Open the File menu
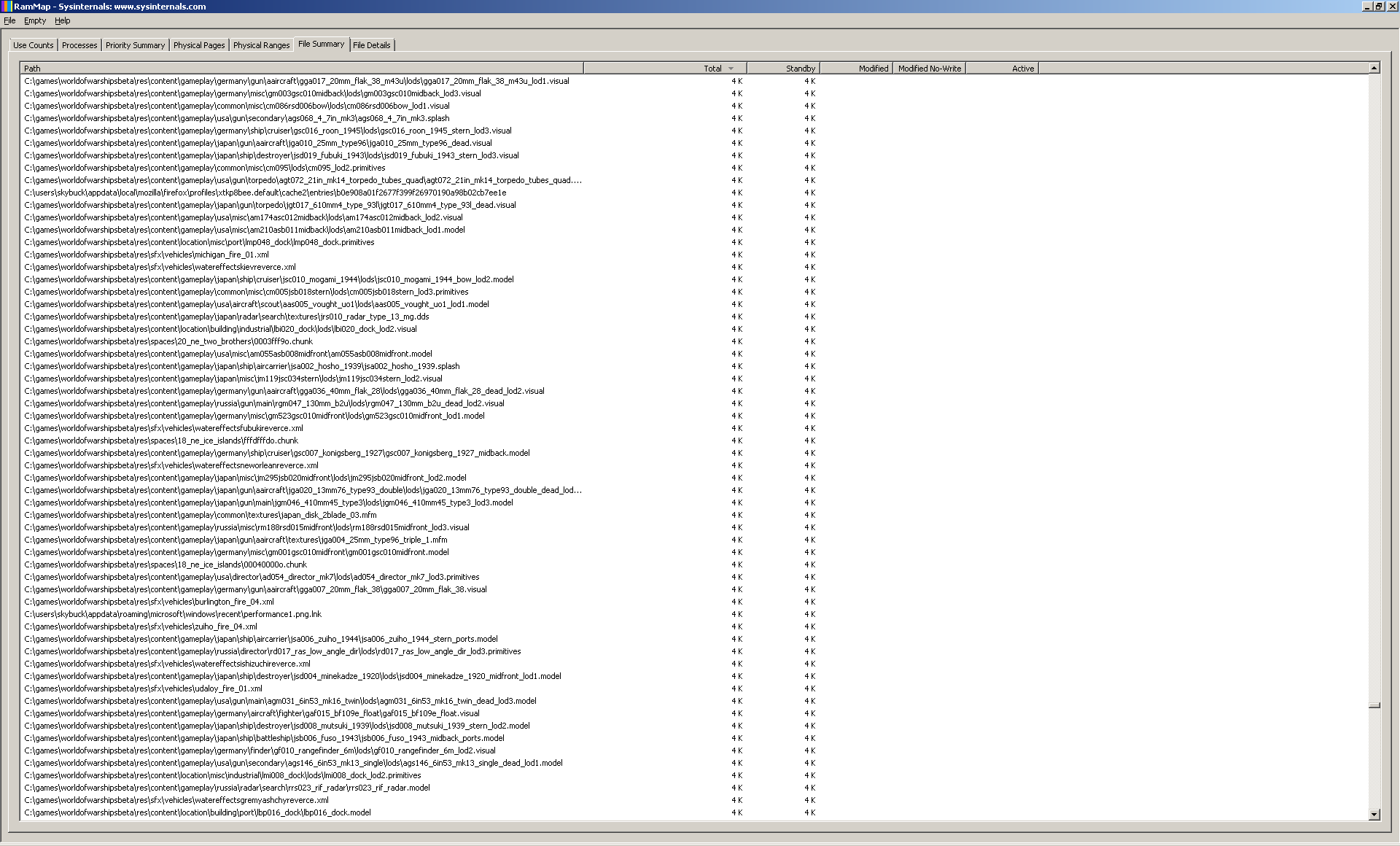 [9, 20]
